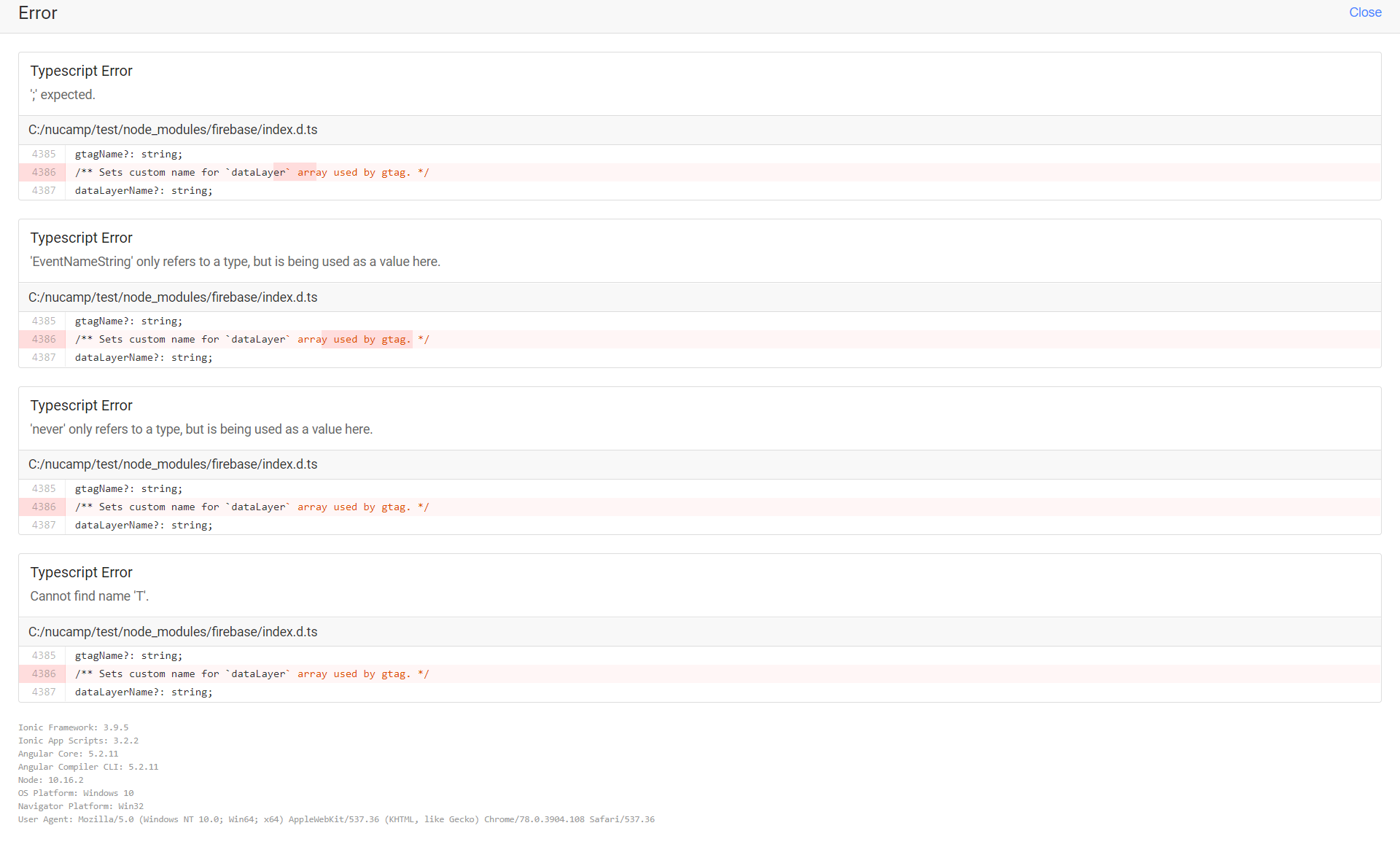Select the first Typescript Error heading

coord(81,71)
